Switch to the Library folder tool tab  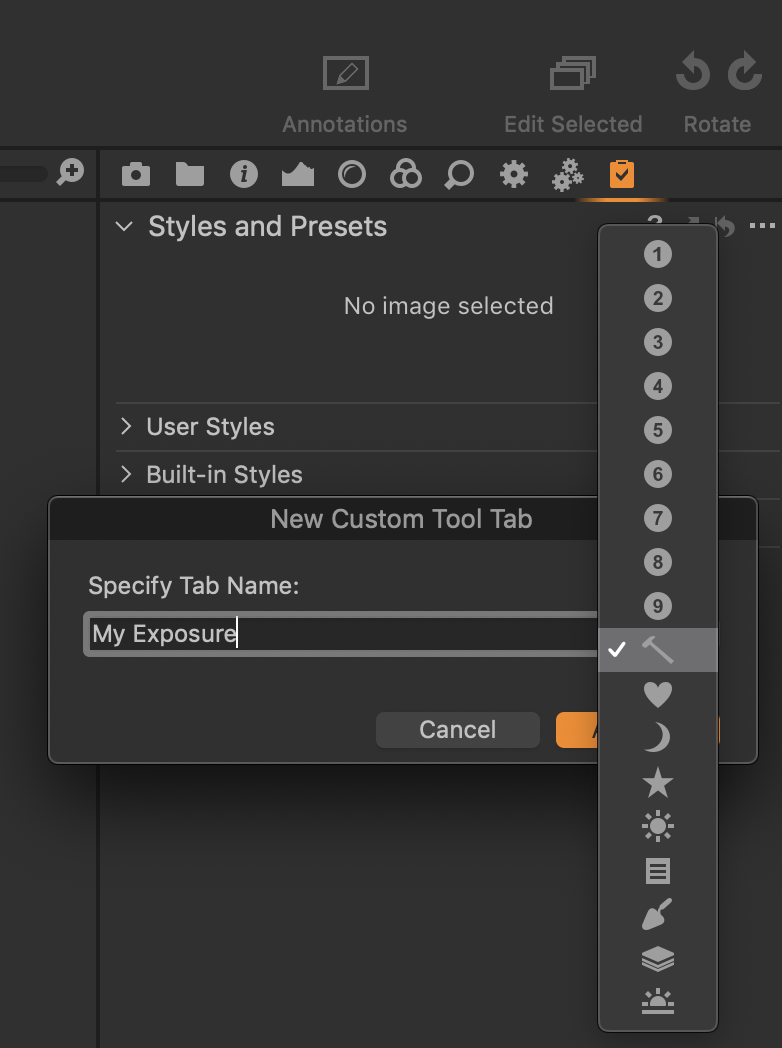coord(190,175)
